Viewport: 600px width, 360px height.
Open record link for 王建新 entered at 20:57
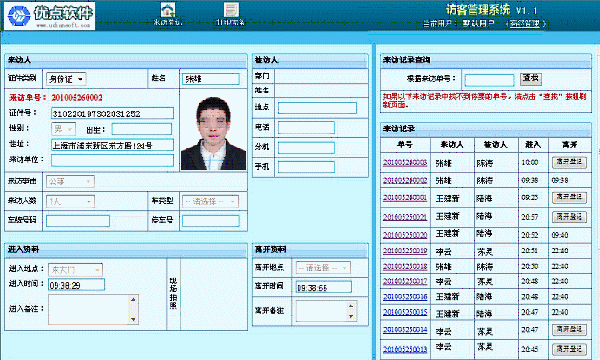[x=405, y=217]
